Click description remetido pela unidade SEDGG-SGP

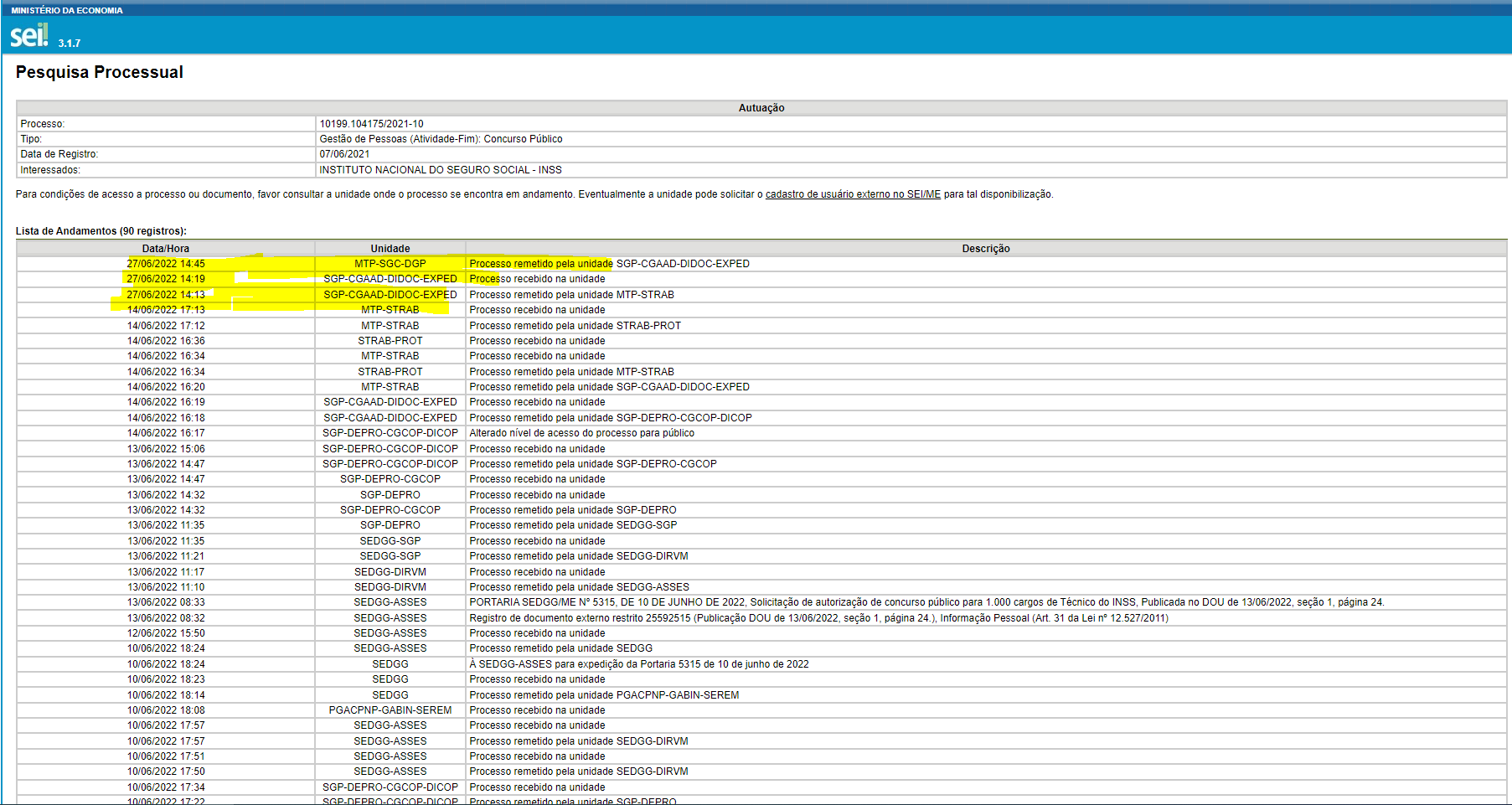(573, 525)
